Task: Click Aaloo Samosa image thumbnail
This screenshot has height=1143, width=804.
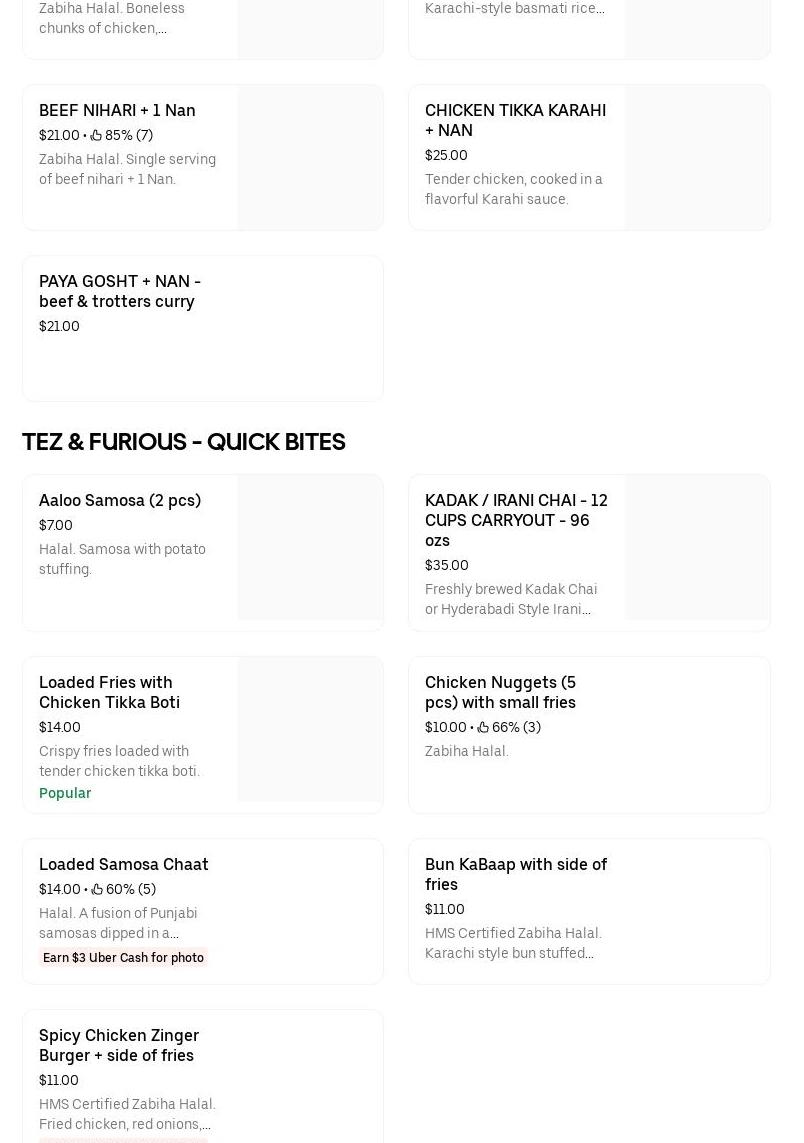Action: pos(310,547)
